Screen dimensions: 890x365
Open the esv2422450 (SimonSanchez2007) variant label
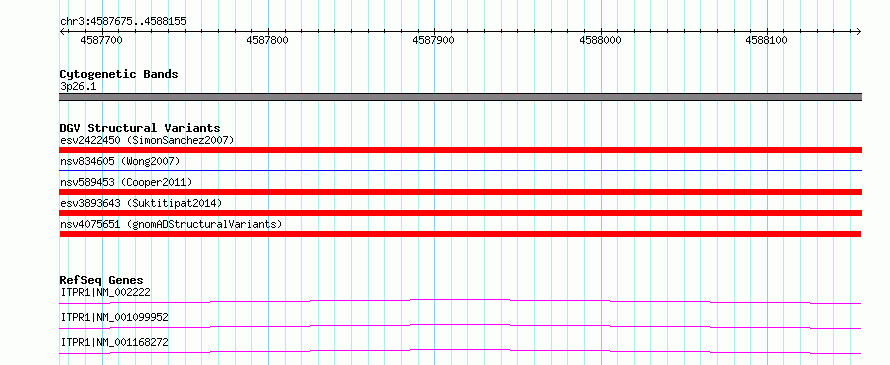(147, 140)
